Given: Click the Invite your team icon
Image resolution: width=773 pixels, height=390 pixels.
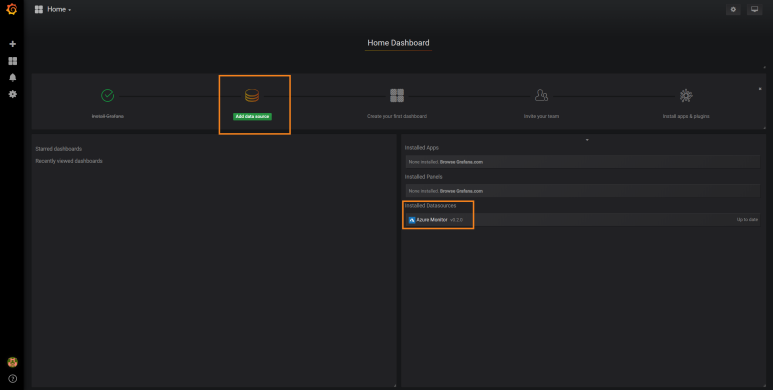Looking at the screenshot, I should click(x=541, y=95).
